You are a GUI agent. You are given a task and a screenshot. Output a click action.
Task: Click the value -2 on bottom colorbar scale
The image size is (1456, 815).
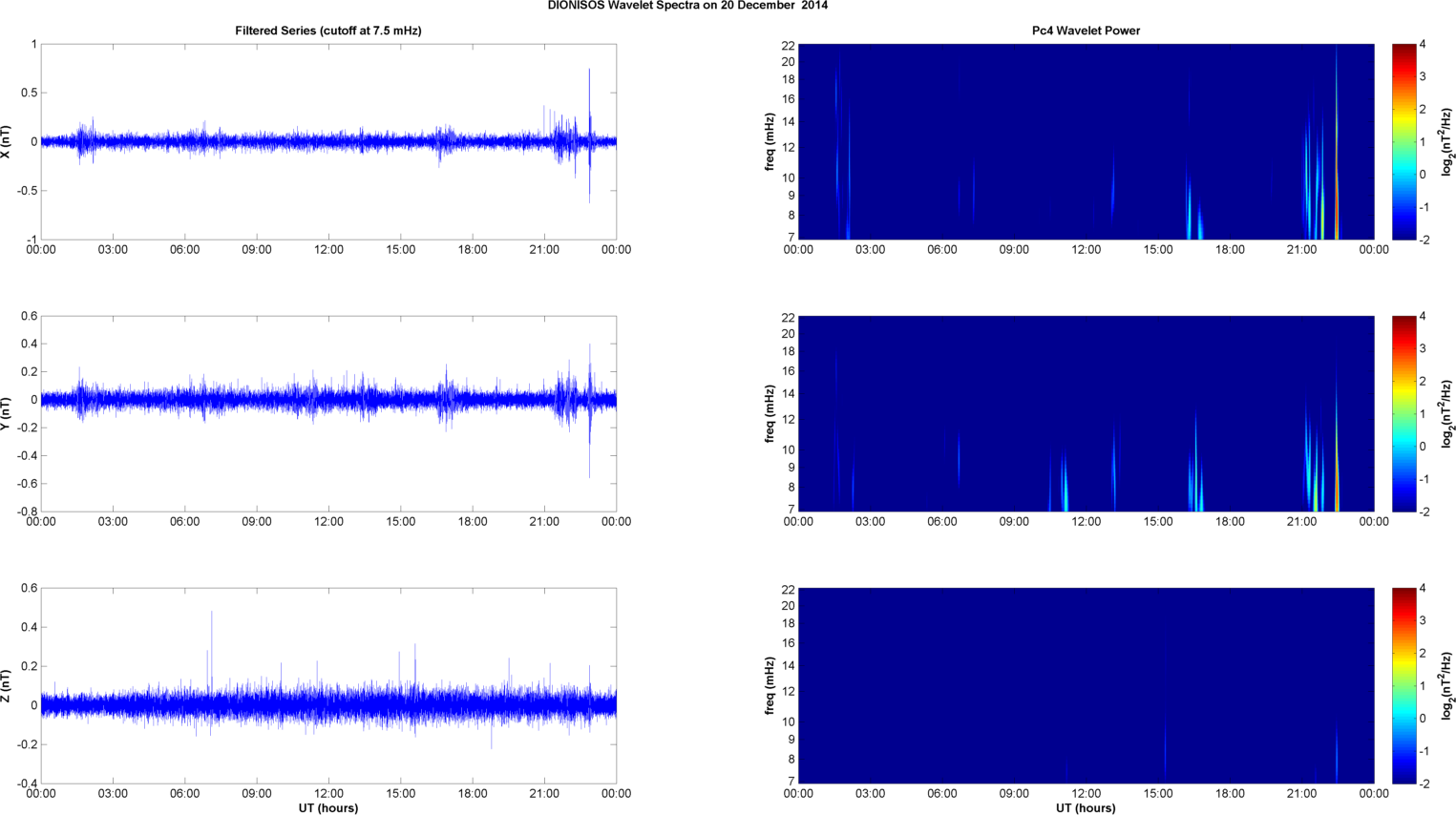pos(1424,784)
